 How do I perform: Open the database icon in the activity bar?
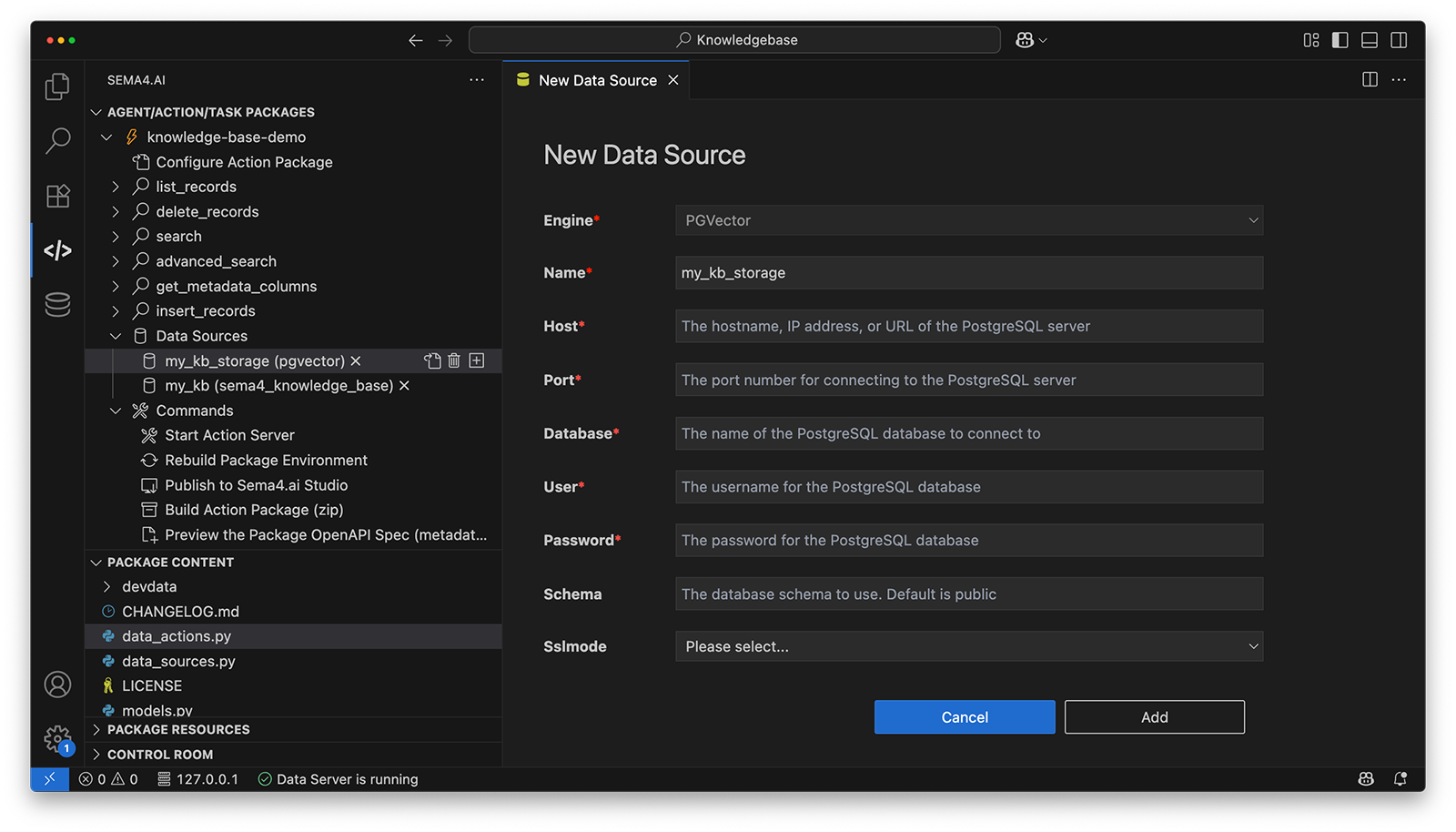pyautogui.click(x=57, y=304)
